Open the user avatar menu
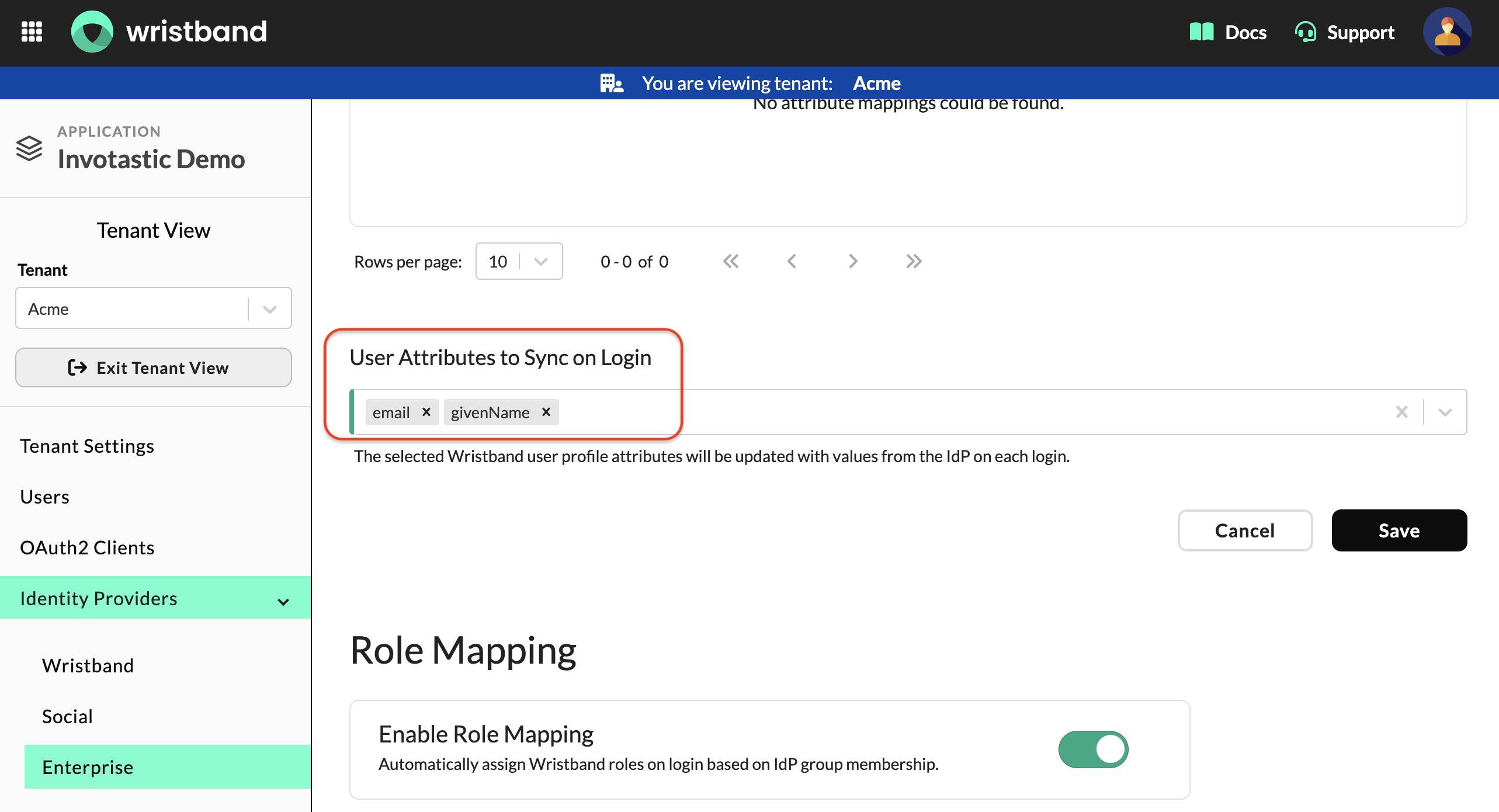This screenshot has height=812, width=1499. click(1447, 32)
